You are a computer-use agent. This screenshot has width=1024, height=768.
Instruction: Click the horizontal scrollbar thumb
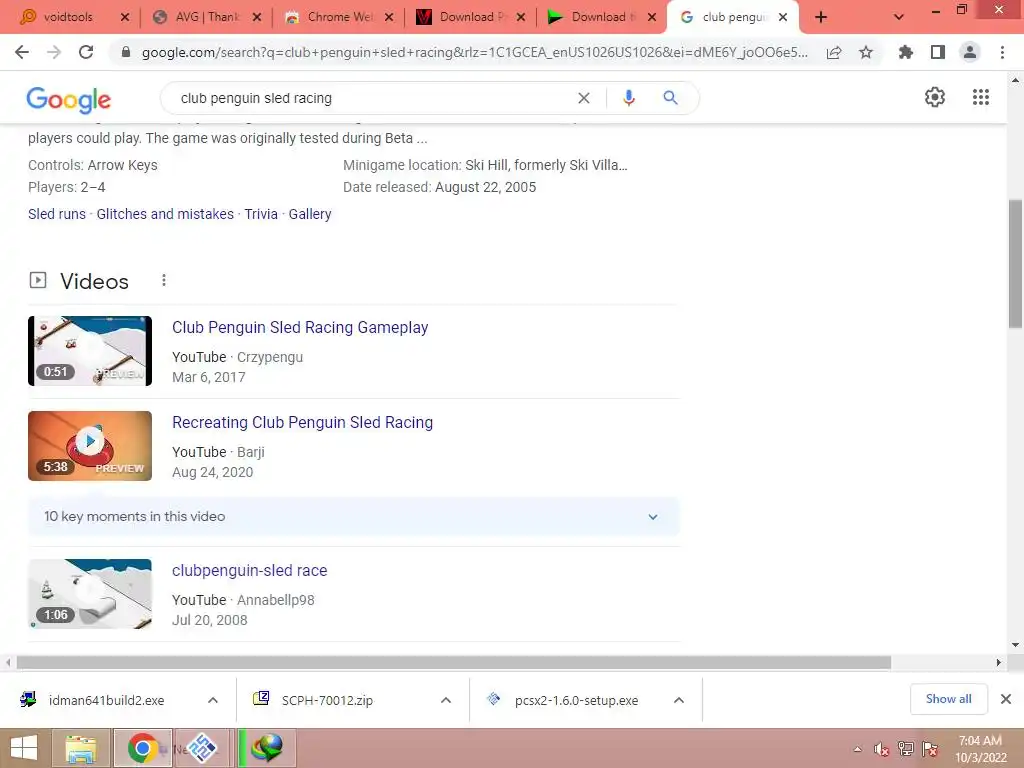pyautogui.click(x=454, y=663)
